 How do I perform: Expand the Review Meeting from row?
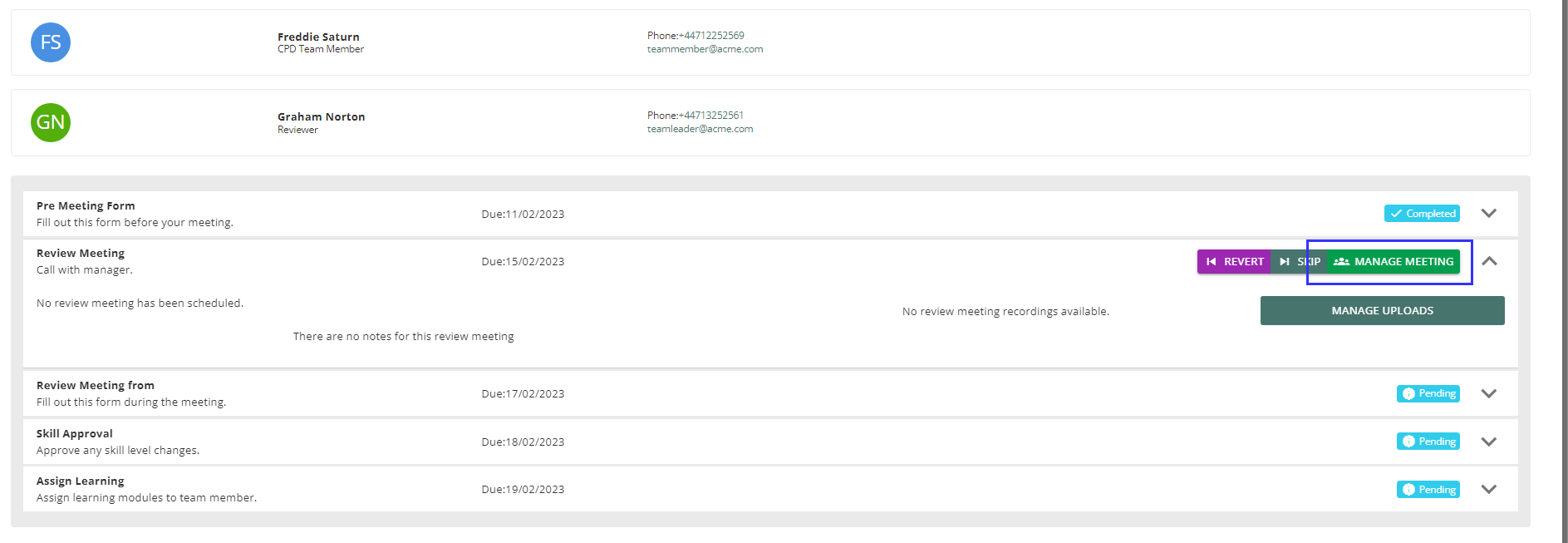pyautogui.click(x=1488, y=394)
